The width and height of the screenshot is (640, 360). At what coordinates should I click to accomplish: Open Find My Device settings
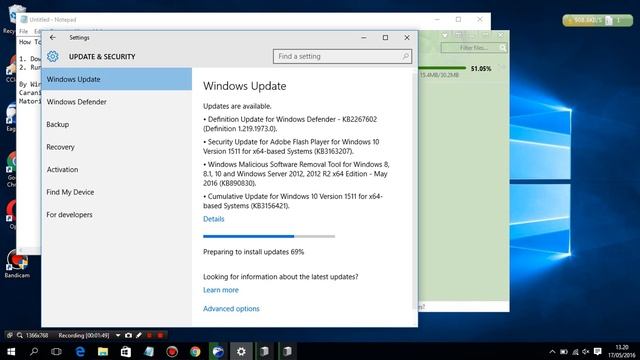point(117,192)
